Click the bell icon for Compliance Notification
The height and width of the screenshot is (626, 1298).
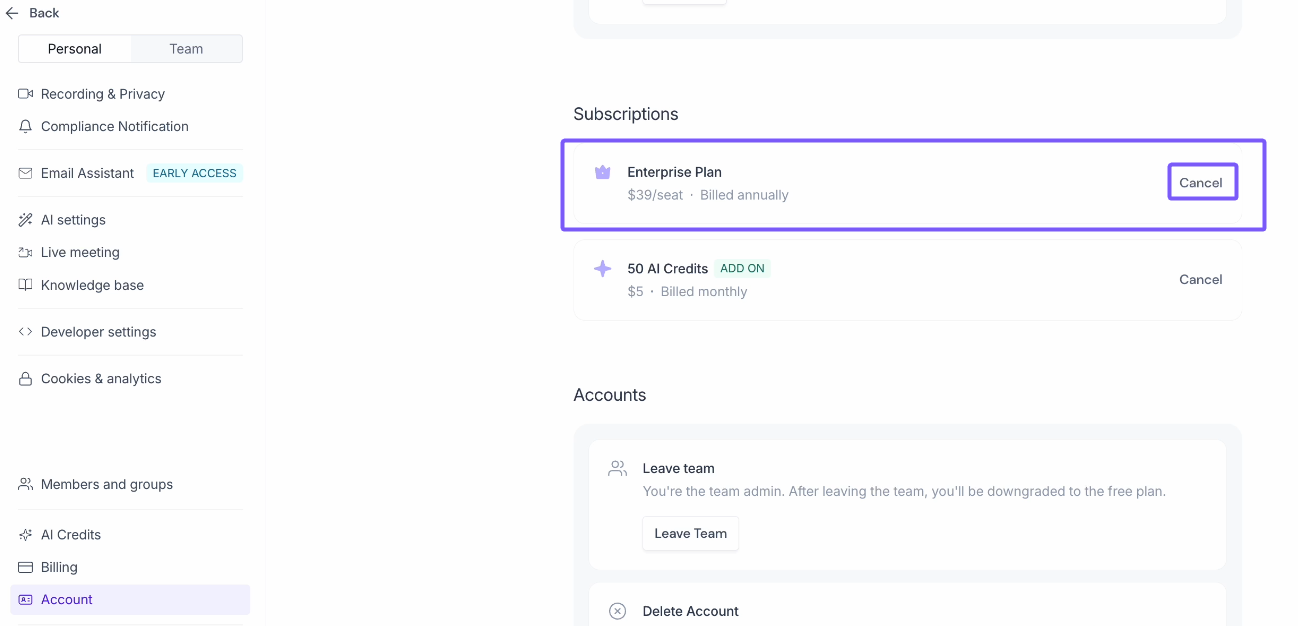[26, 127]
